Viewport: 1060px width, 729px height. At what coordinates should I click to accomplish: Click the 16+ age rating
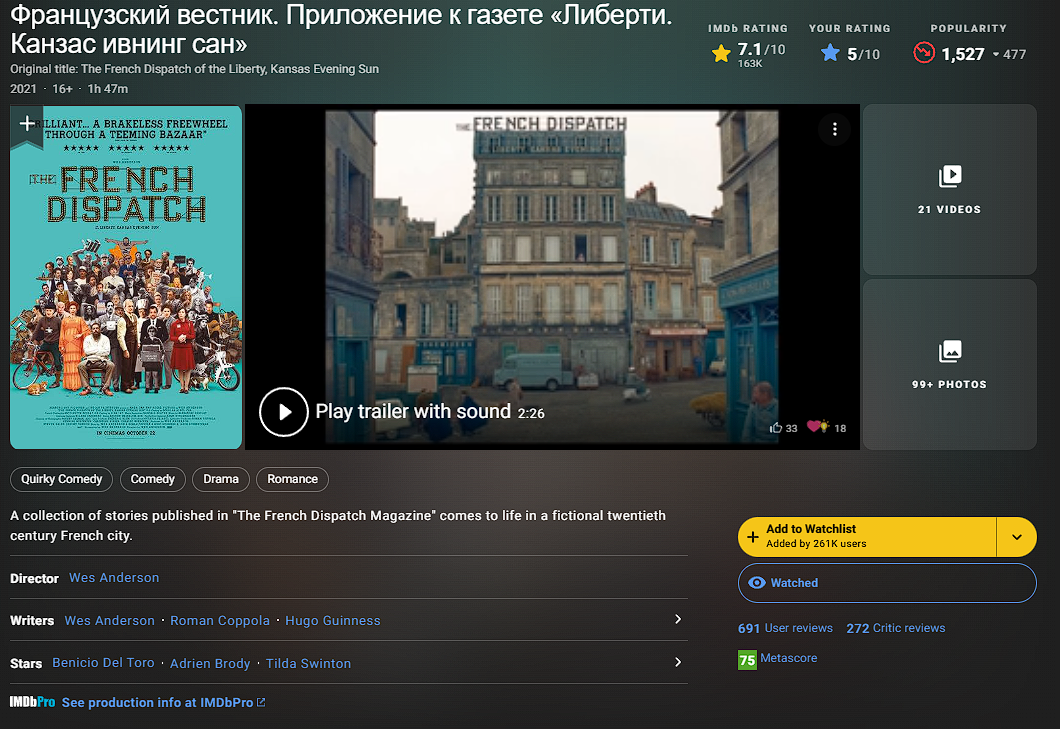click(x=62, y=89)
